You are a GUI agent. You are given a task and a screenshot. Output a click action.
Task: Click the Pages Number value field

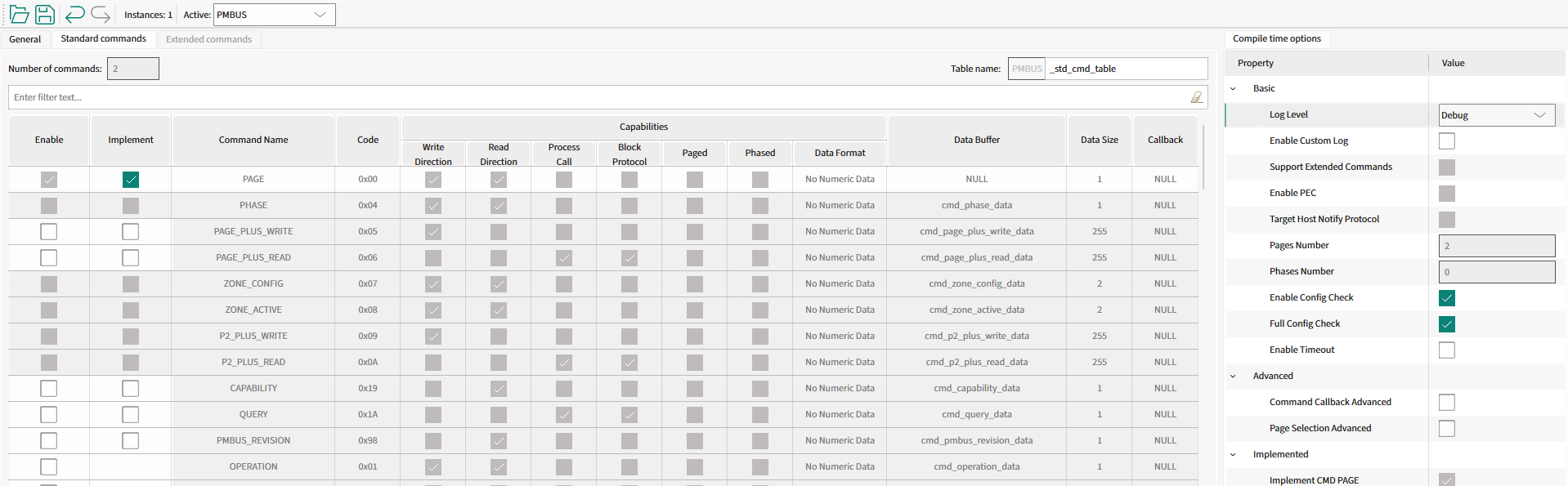1497,246
